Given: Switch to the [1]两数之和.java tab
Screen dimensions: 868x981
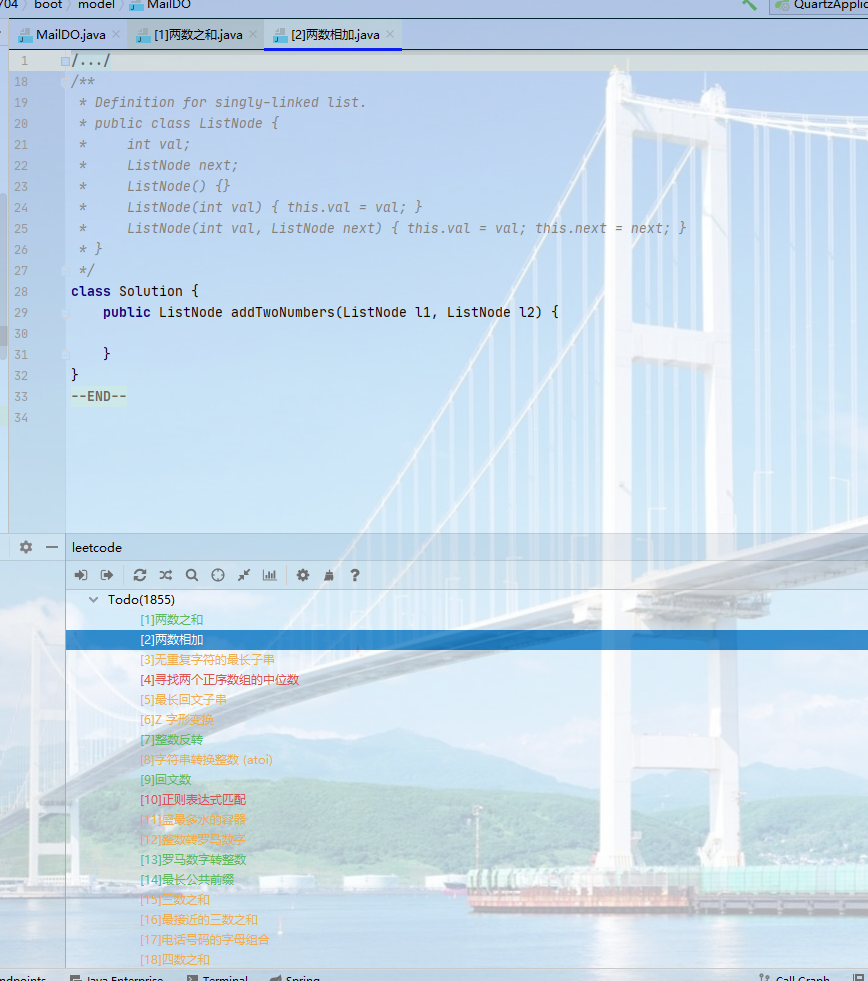Looking at the screenshot, I should 197,35.
